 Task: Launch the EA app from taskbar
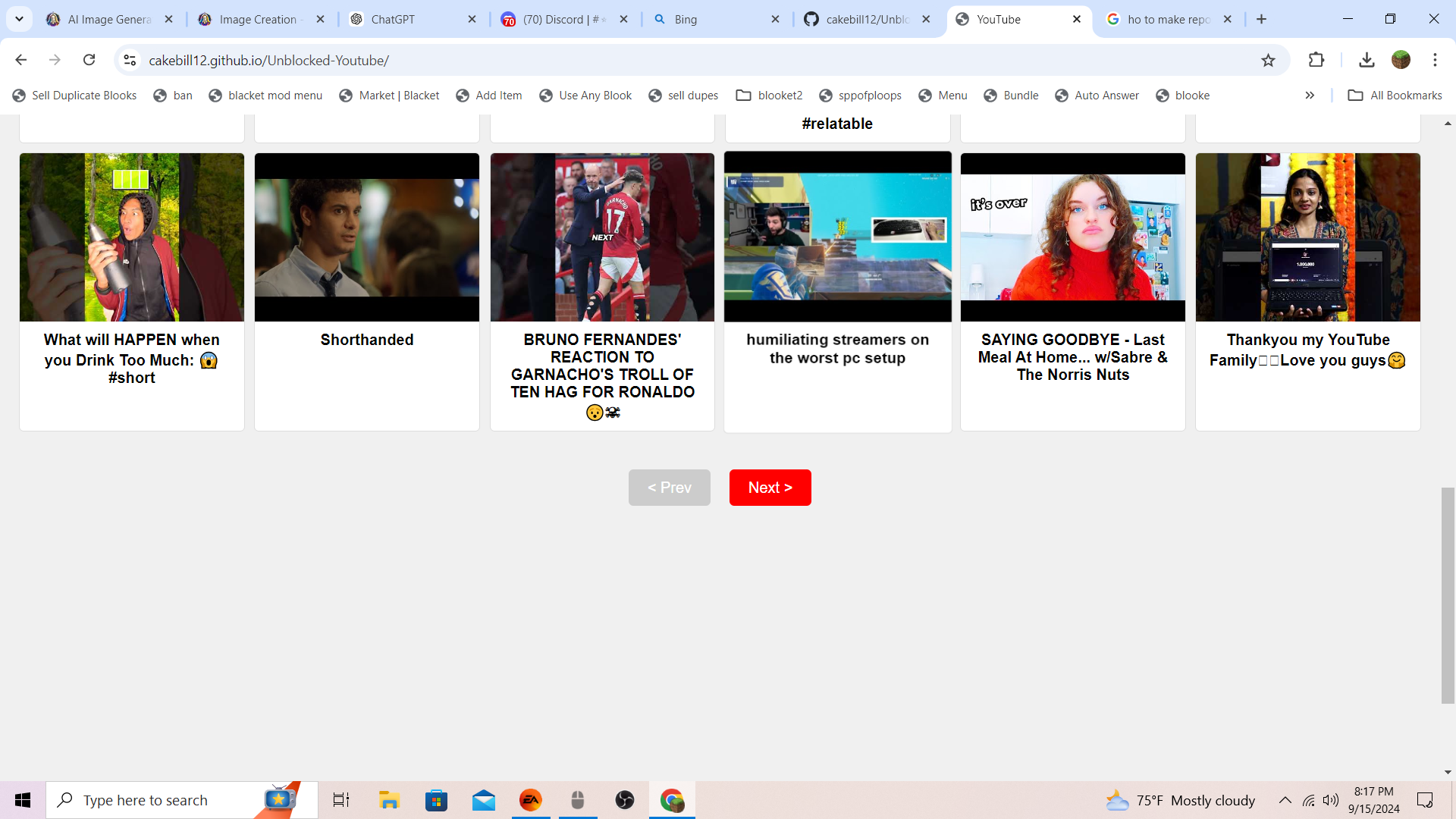click(530, 800)
